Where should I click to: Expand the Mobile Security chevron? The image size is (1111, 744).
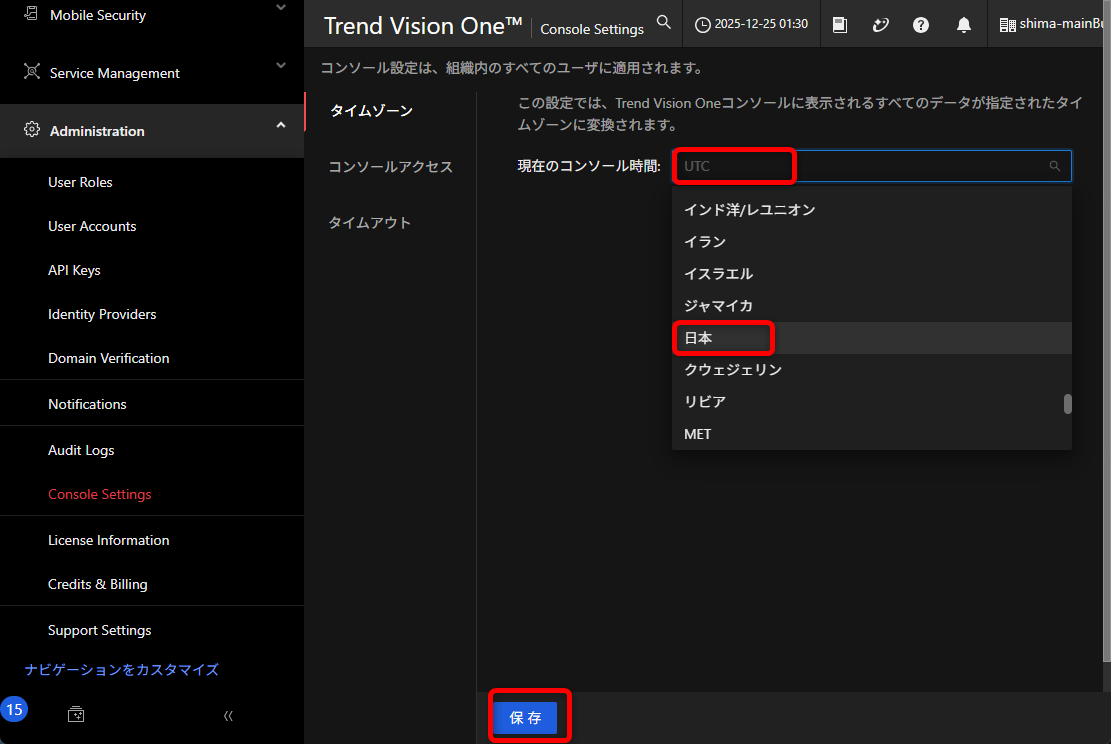pos(281,8)
